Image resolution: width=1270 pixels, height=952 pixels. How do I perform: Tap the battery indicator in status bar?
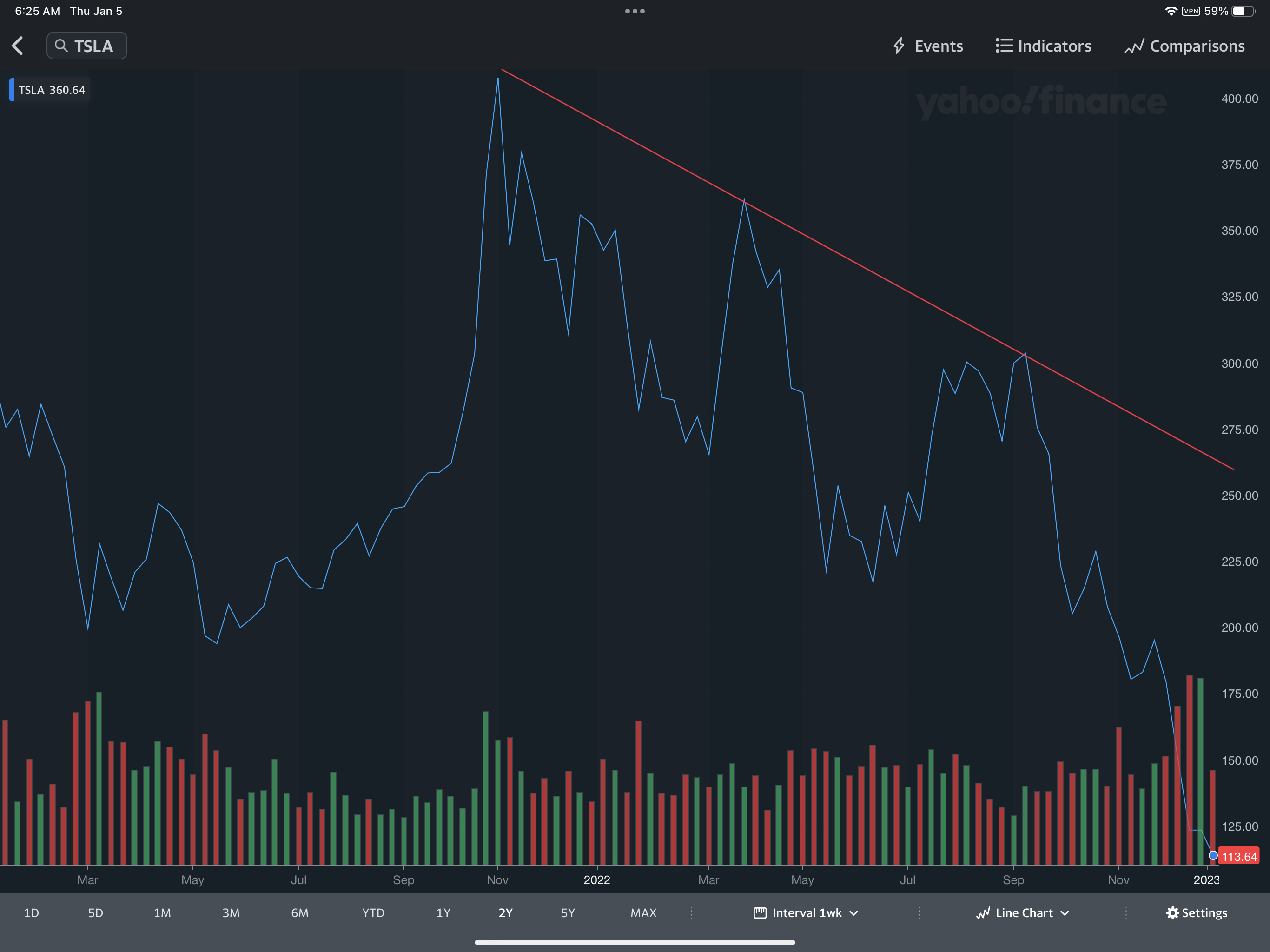[1243, 11]
